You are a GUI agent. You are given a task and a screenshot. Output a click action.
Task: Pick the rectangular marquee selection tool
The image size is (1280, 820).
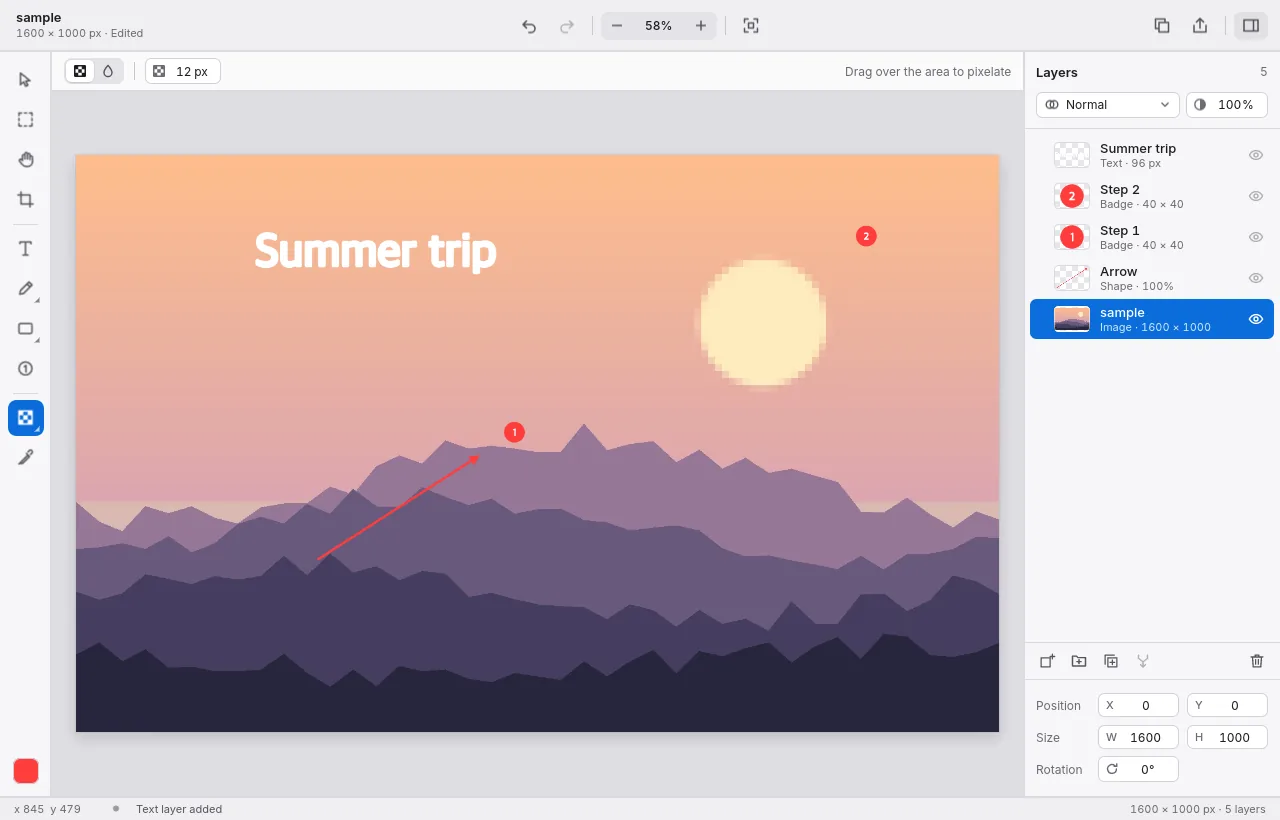coord(26,120)
